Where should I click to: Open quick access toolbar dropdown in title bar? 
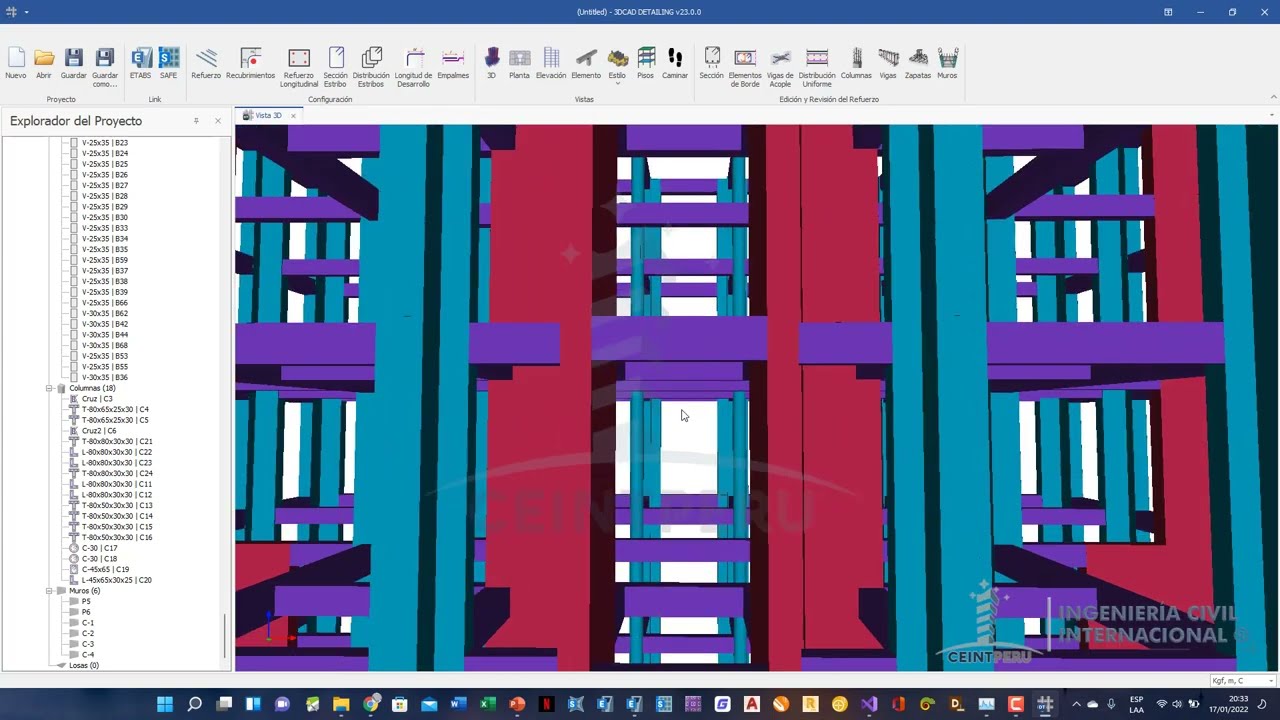(26, 12)
